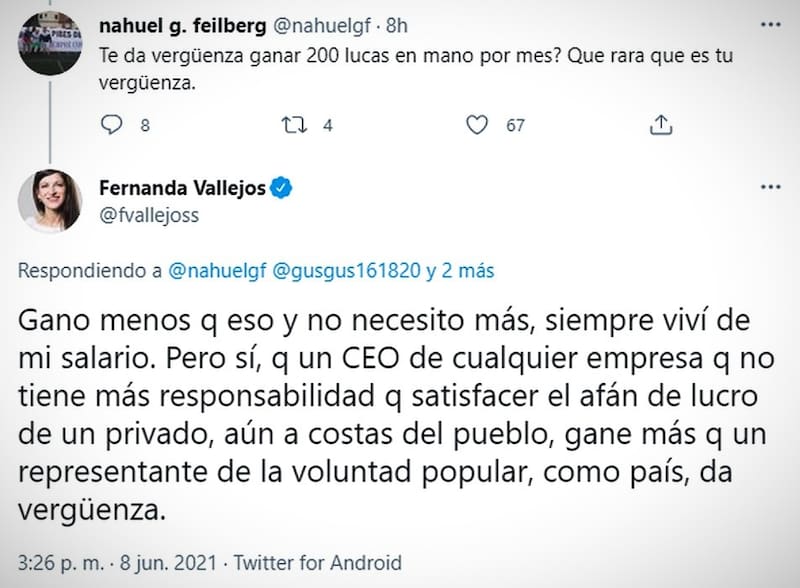Click the nahuel g. feilberg display name

click(x=173, y=24)
